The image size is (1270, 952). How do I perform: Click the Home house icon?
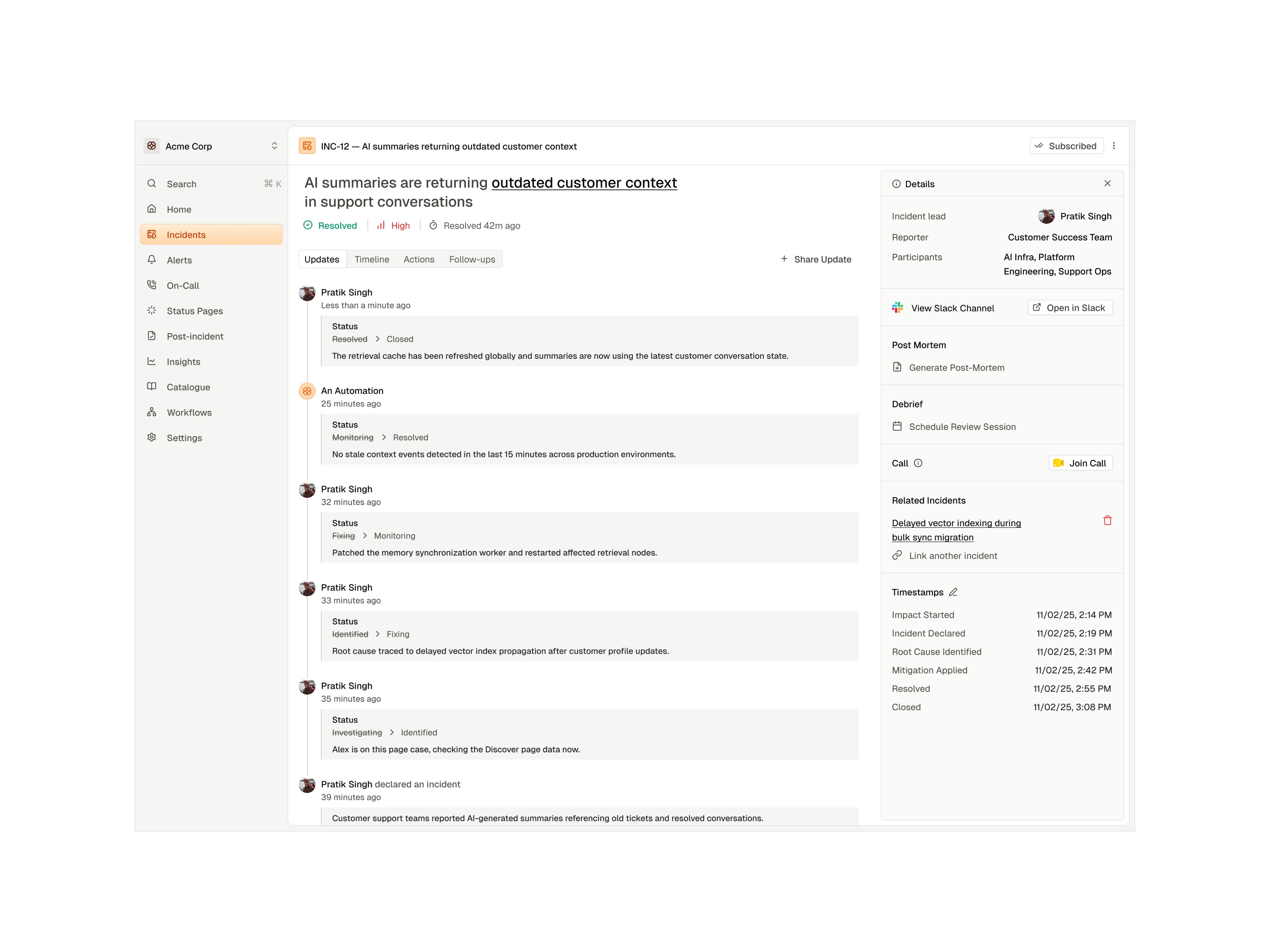tap(152, 209)
